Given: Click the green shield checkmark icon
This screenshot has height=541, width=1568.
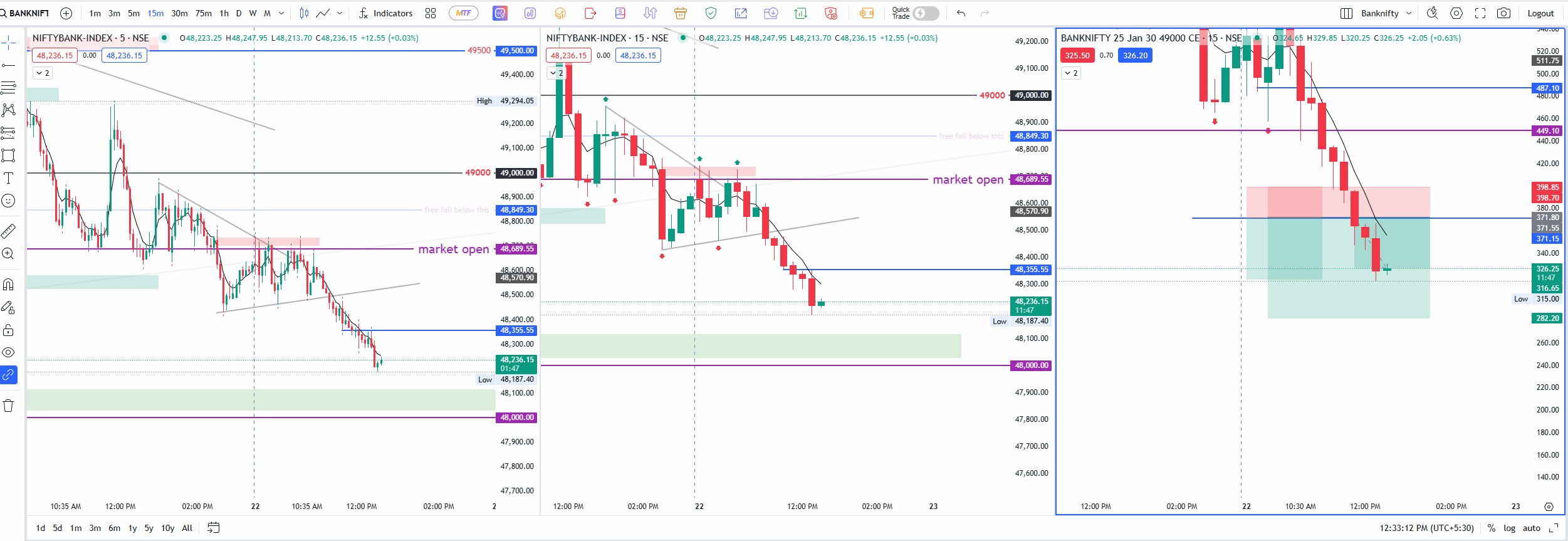Looking at the screenshot, I should point(711,13).
